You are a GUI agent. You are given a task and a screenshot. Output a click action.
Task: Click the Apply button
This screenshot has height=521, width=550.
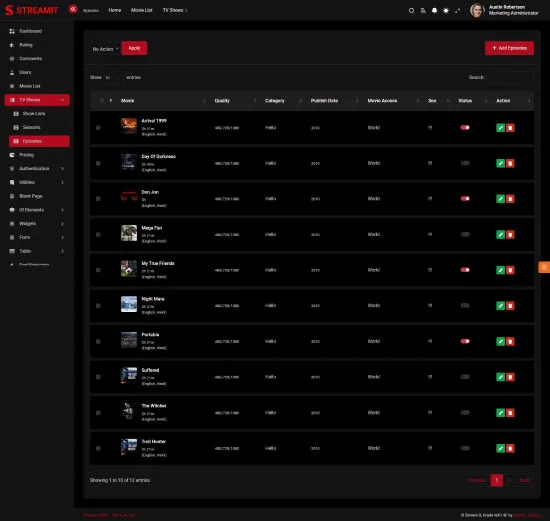click(134, 48)
